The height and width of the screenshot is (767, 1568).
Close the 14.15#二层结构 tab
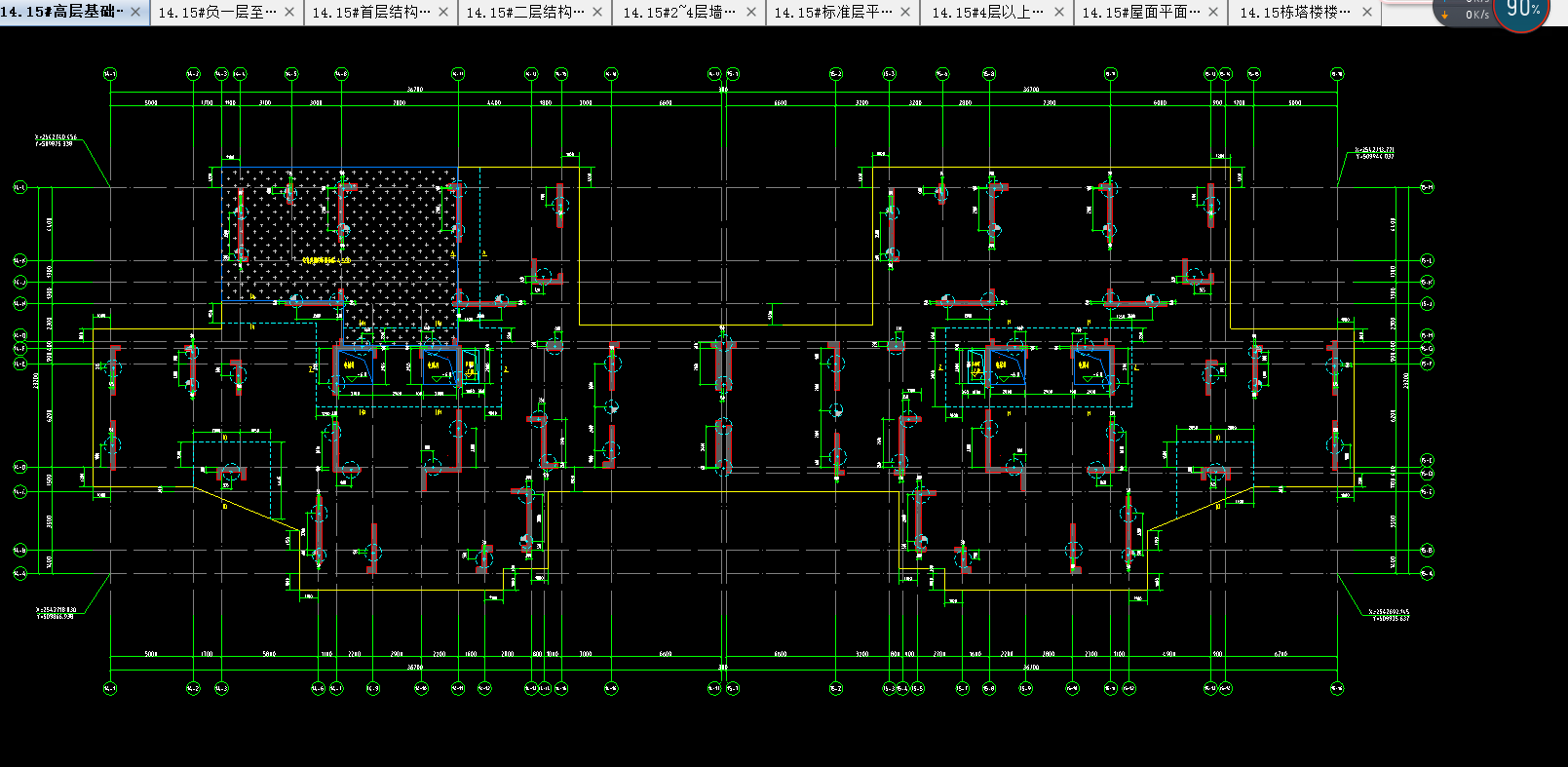(x=597, y=13)
